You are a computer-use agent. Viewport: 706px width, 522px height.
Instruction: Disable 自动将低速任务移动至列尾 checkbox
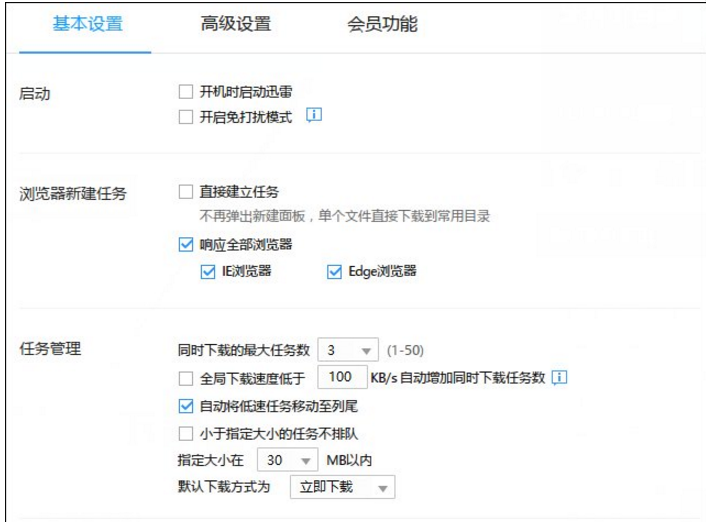[x=186, y=406]
